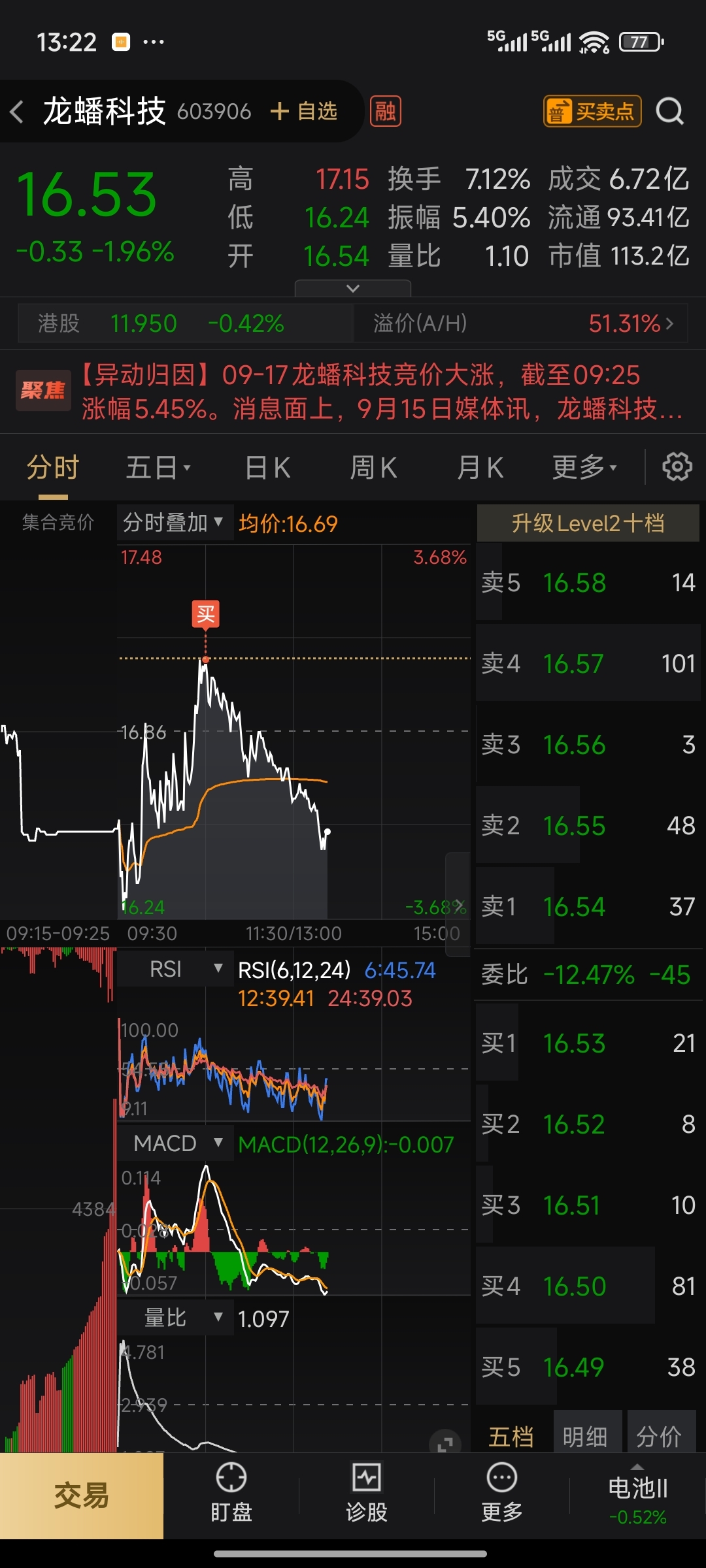
Task: Switch to the 分时 chart tab
Action: (x=53, y=468)
